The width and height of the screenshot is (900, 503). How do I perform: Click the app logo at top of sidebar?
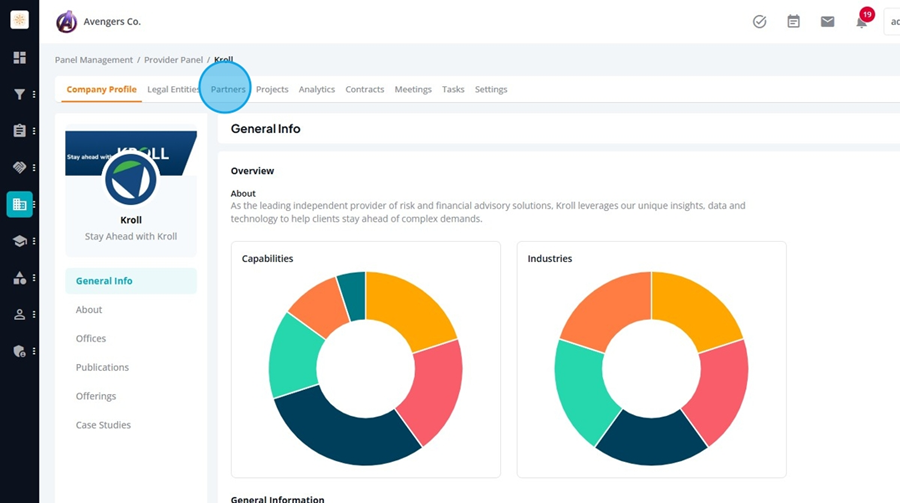(20, 20)
